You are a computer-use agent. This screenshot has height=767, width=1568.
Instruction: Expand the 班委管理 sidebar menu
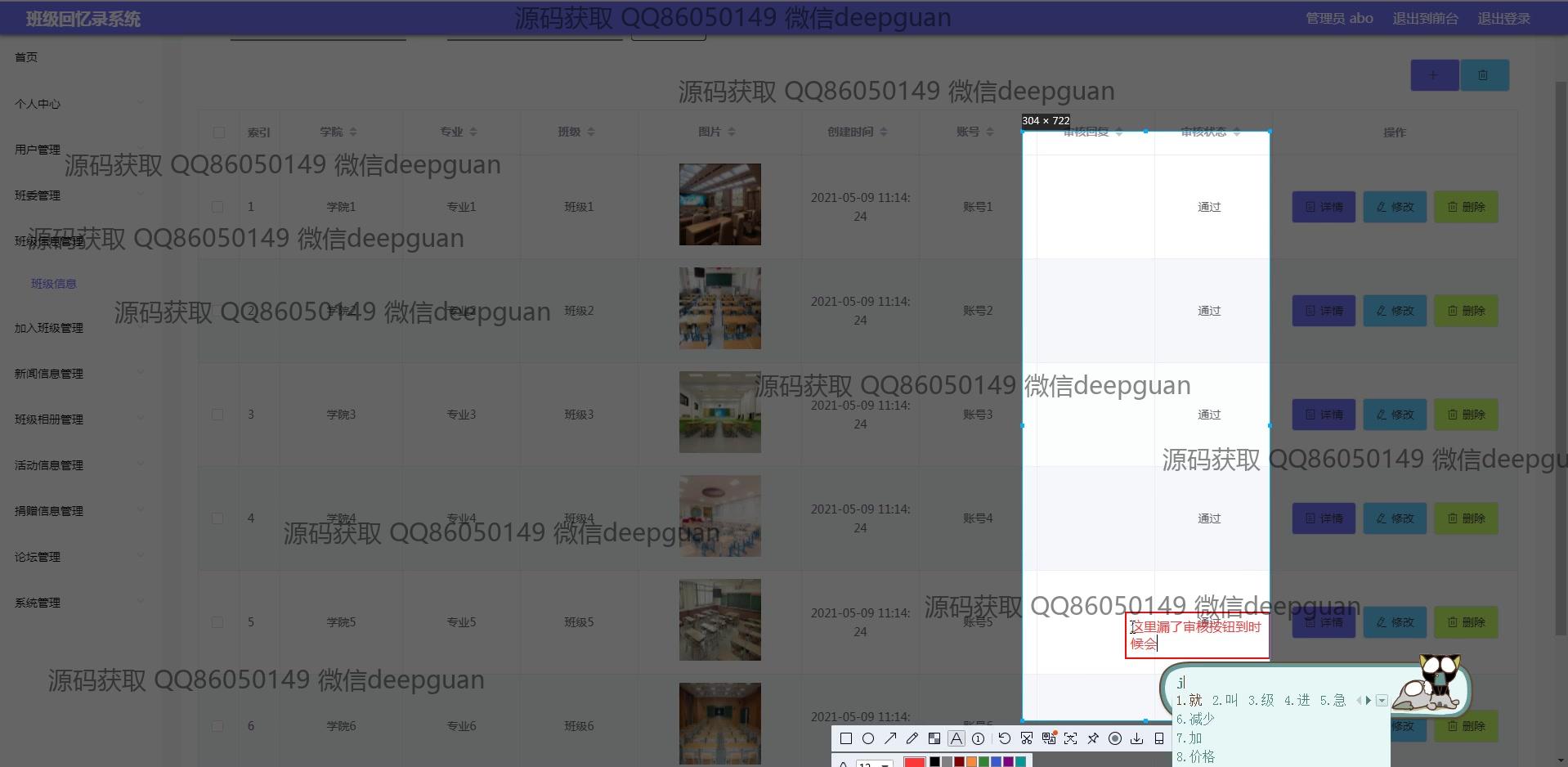point(79,195)
